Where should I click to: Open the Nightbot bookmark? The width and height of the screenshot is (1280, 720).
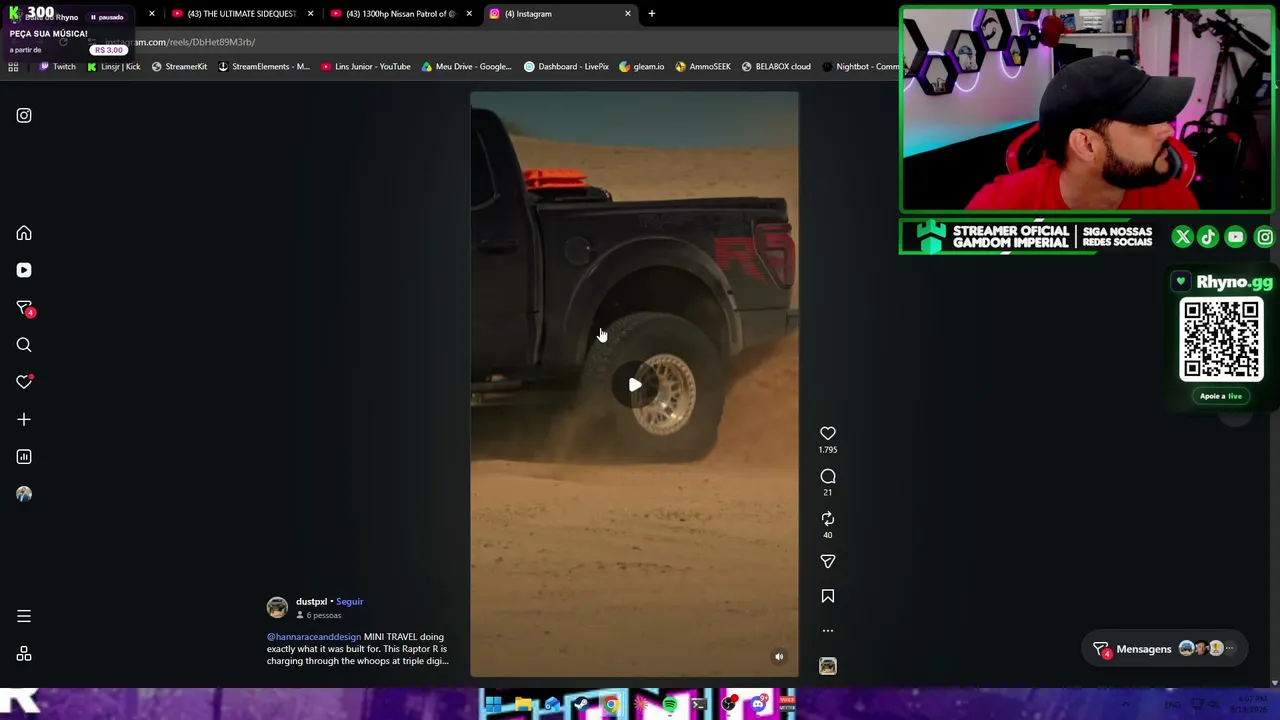pos(860,67)
